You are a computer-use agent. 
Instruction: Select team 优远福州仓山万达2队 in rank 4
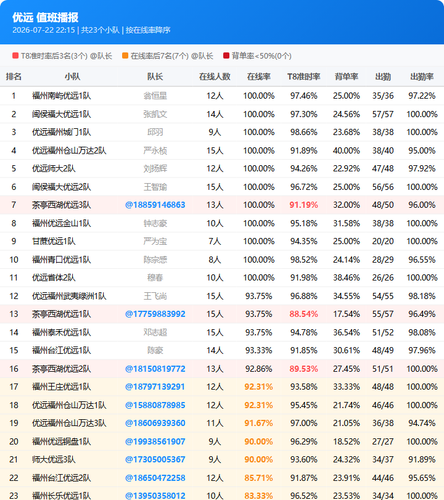tap(69, 150)
